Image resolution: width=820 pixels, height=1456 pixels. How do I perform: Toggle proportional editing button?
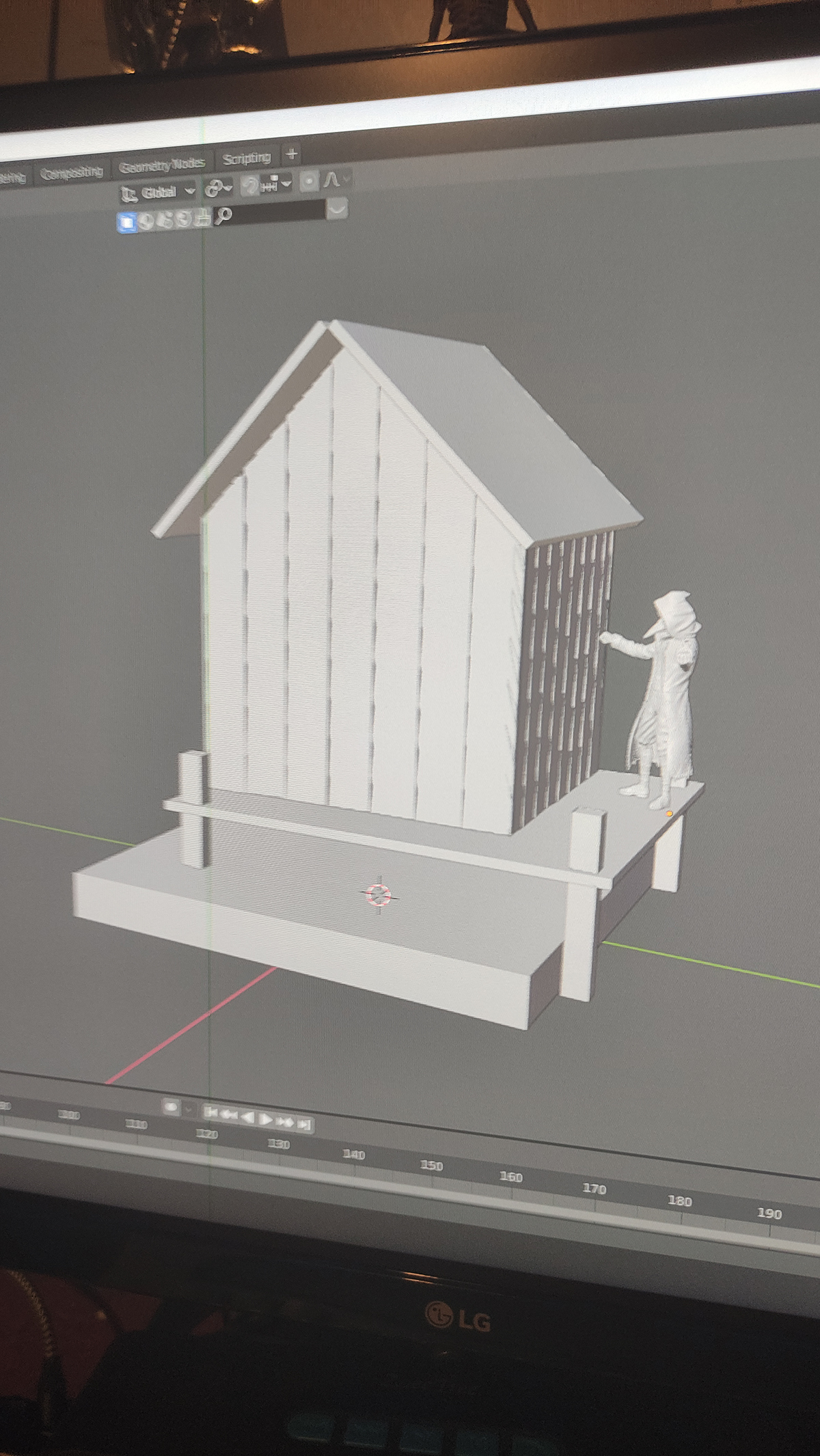310,181
